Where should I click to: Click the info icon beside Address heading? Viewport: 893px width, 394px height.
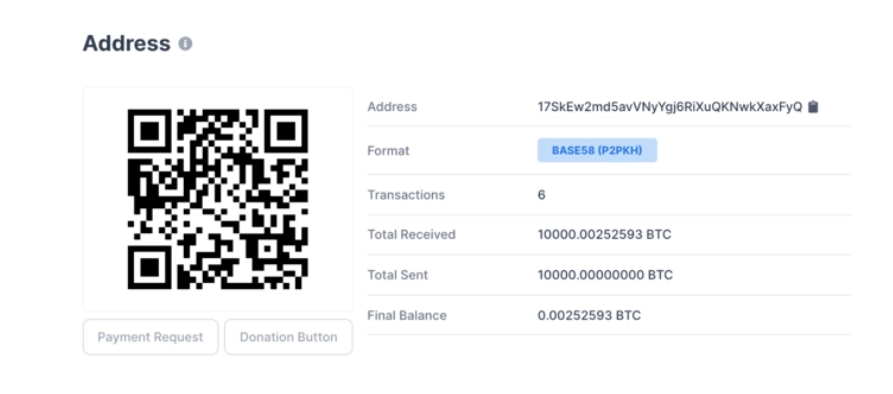coord(185,44)
